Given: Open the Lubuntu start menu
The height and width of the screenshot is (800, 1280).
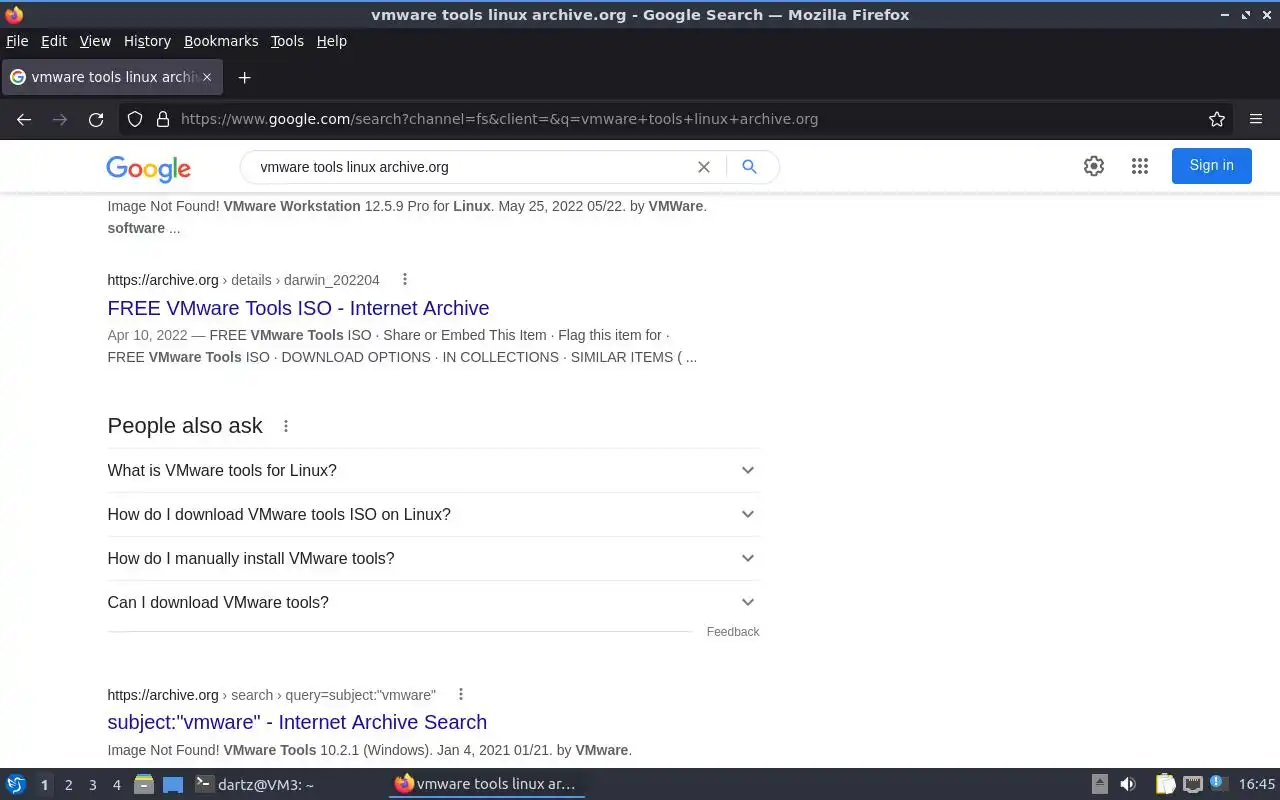Looking at the screenshot, I should 16,785.
